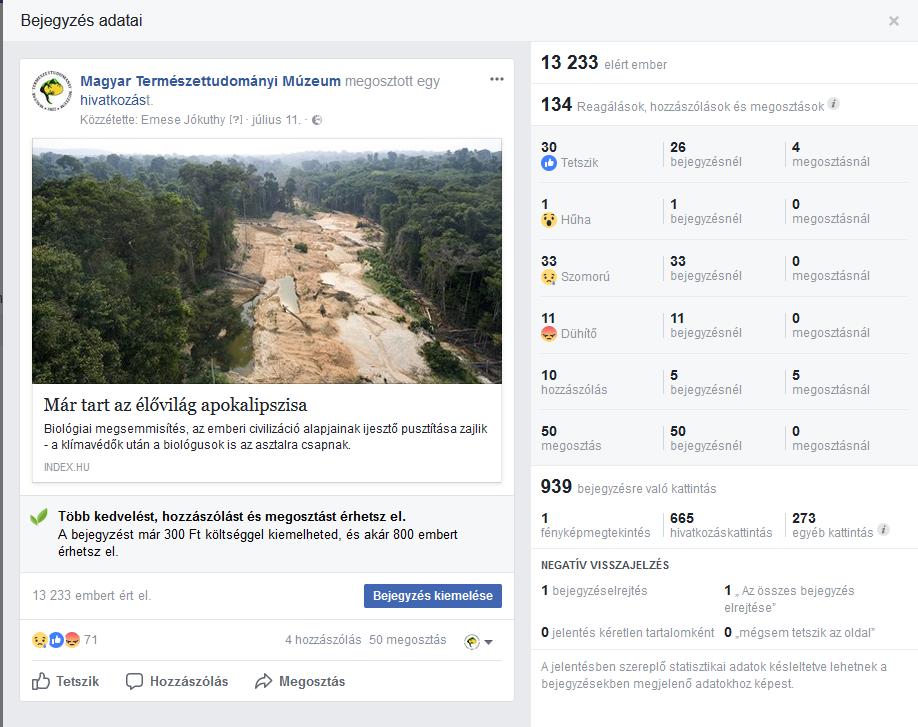Screen dimensions: 918x727
Task: Close the Bejegyzés adatai dialog
Action: pyautogui.click(x=893, y=21)
